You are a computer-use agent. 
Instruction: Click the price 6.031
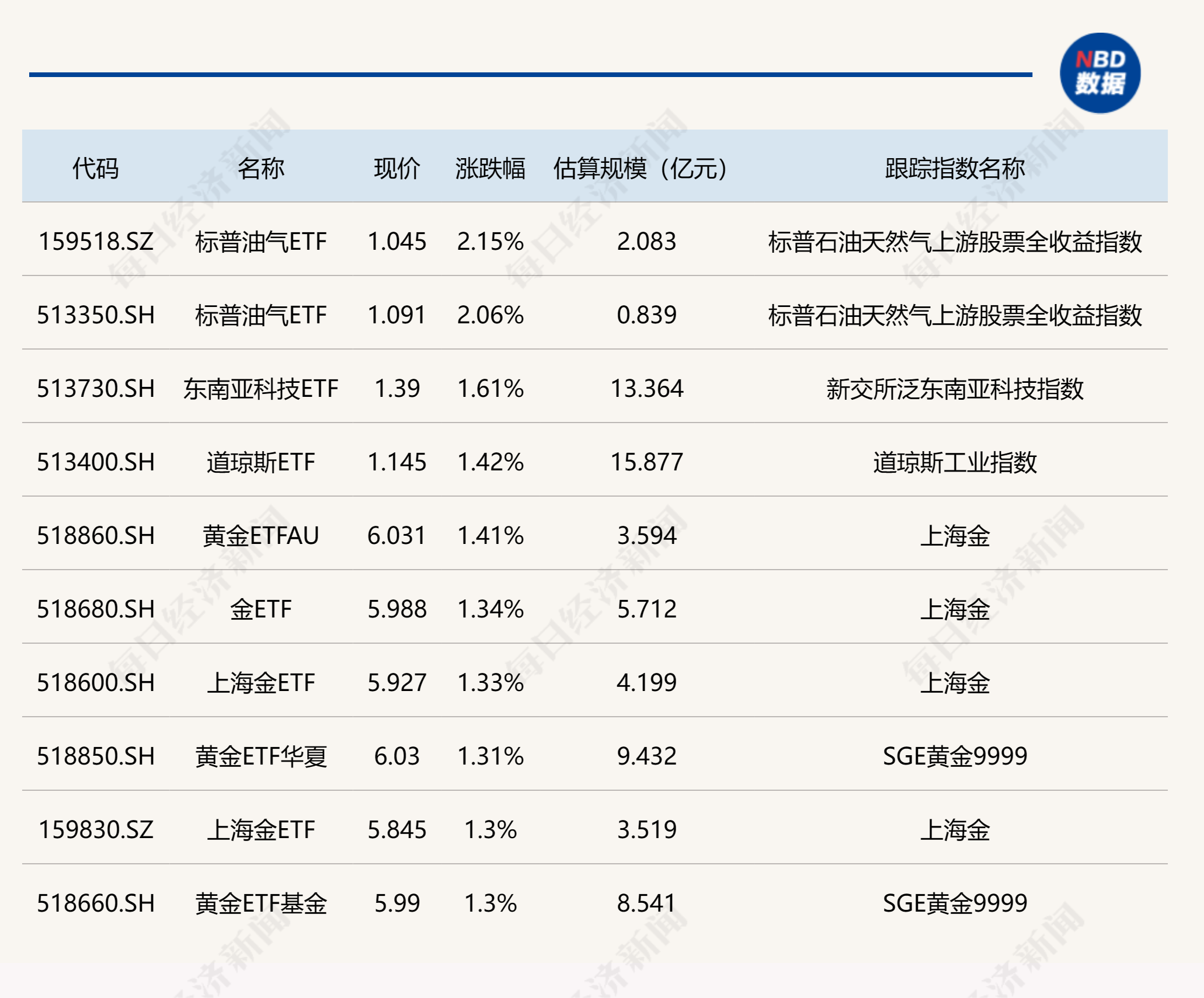pos(397,536)
